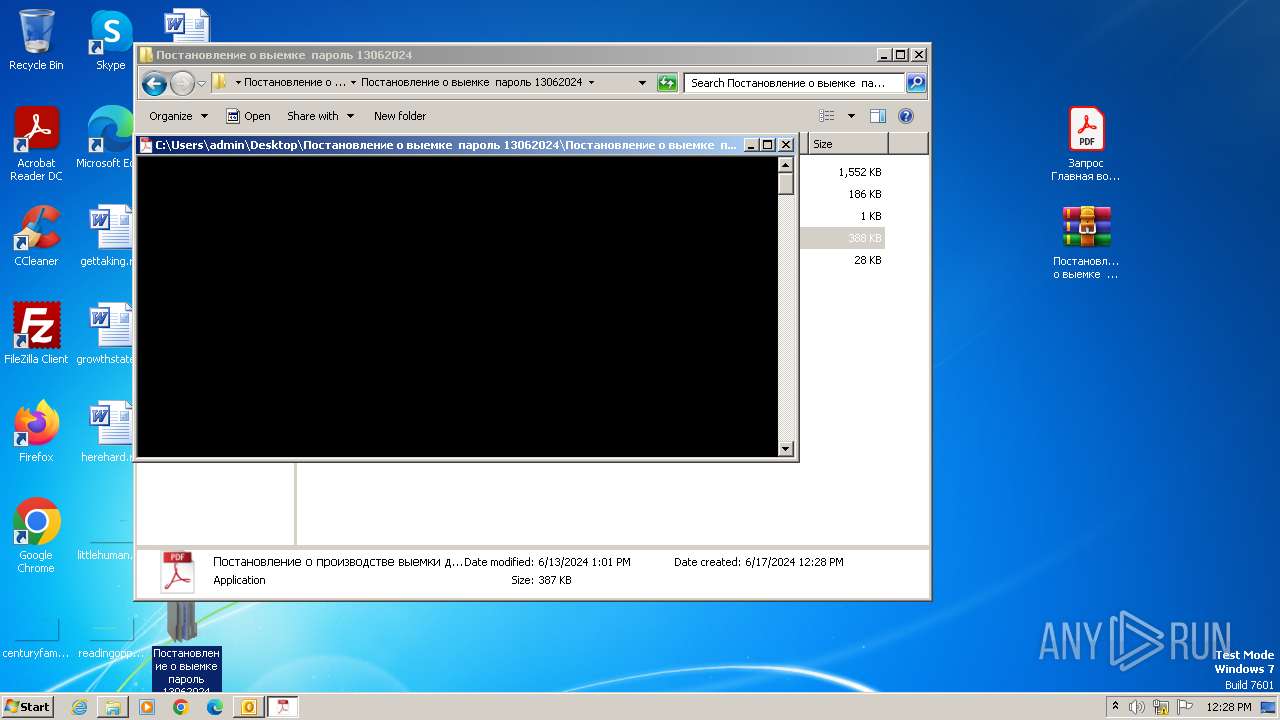
Task: Click the search magnifier button in Explorer
Action: 915,83
